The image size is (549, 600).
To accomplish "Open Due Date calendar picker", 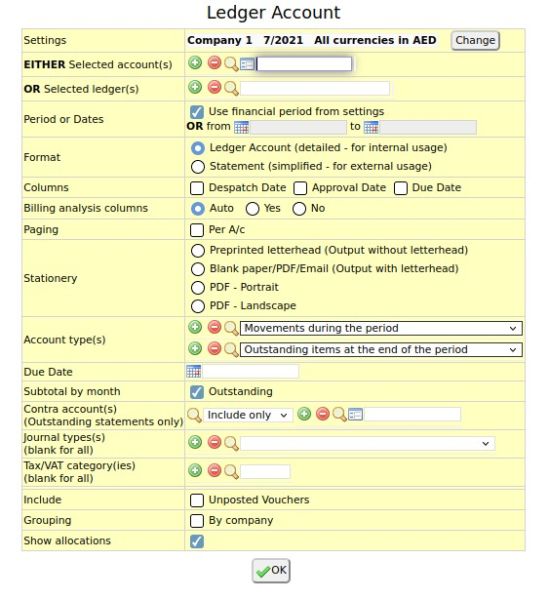I will [194, 371].
